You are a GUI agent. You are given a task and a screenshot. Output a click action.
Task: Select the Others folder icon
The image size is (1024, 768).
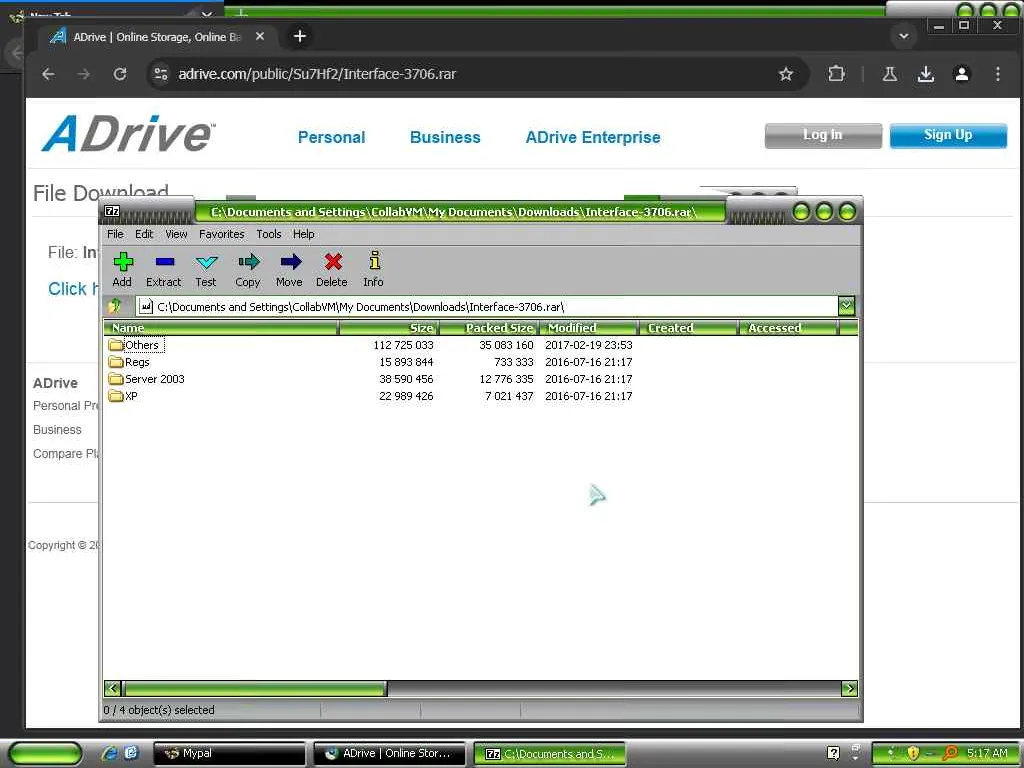point(116,345)
